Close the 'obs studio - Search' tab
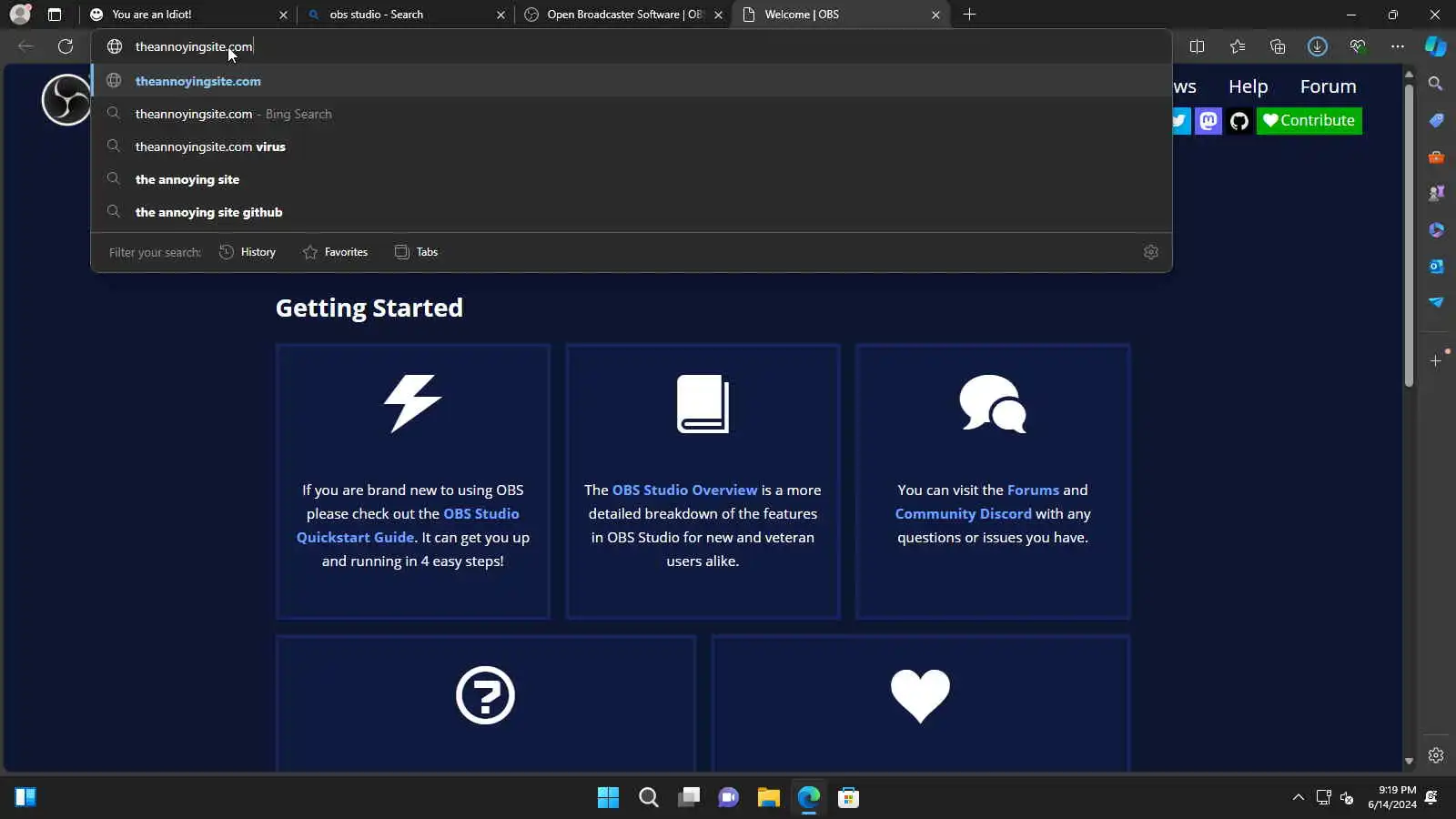The width and height of the screenshot is (1456, 819). click(500, 15)
